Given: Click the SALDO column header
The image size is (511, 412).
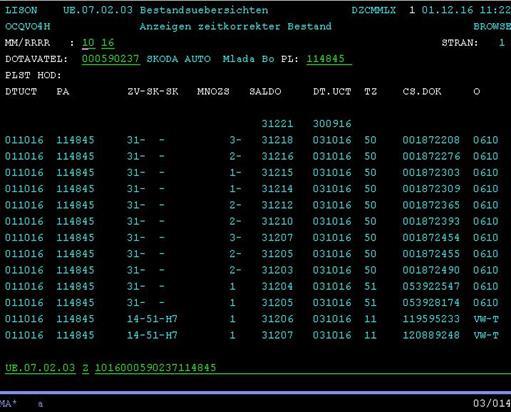Looking at the screenshot, I should pos(265,92).
